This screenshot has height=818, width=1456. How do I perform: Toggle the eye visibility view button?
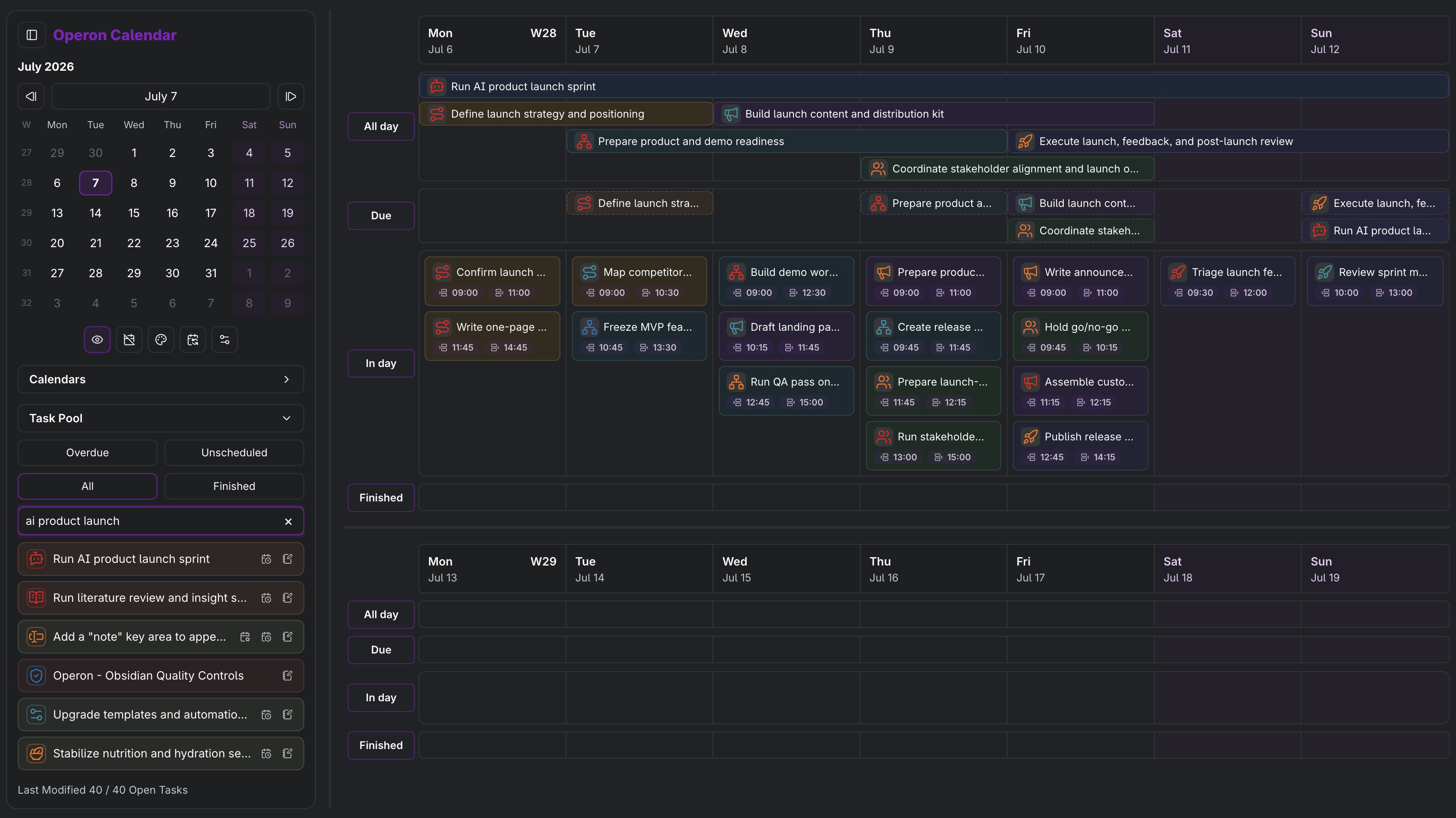(x=97, y=340)
